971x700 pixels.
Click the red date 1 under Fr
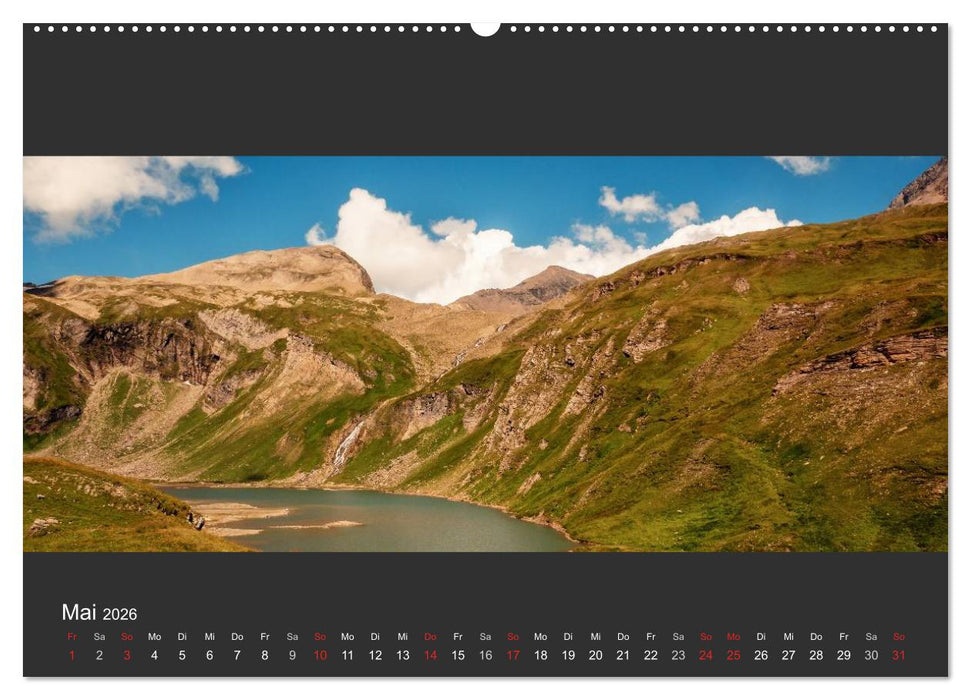71,656
